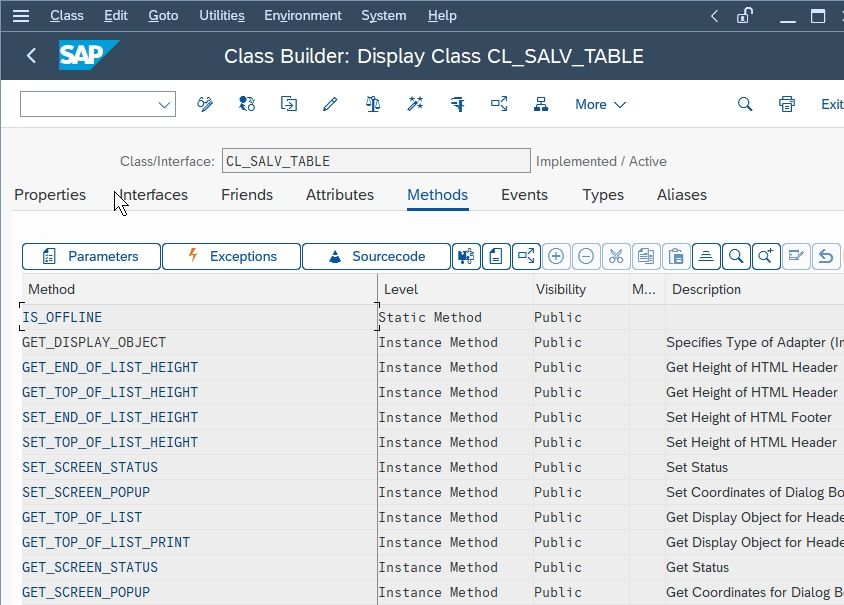Viewport: 844px width, 605px height.
Task: Click the SAP back arrow beside logo
Action: (31, 55)
